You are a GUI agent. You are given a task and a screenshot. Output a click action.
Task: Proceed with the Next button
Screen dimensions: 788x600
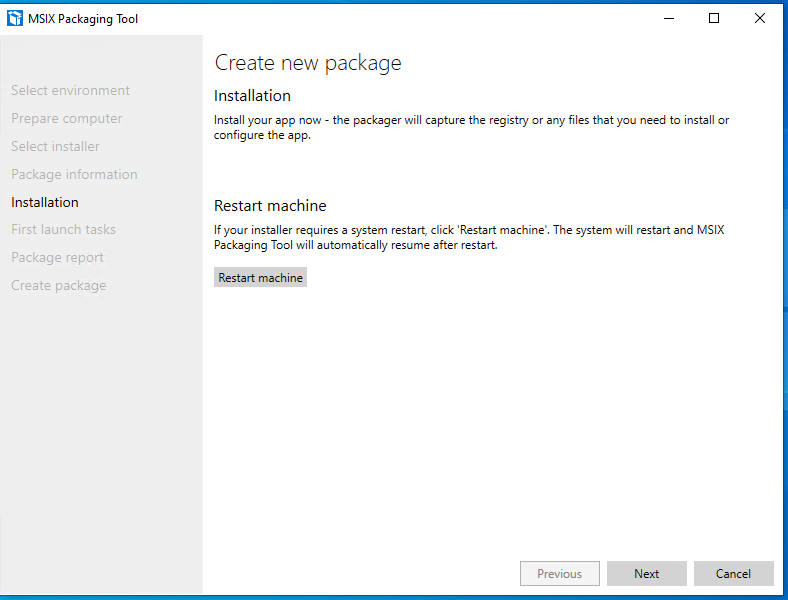[646, 573]
